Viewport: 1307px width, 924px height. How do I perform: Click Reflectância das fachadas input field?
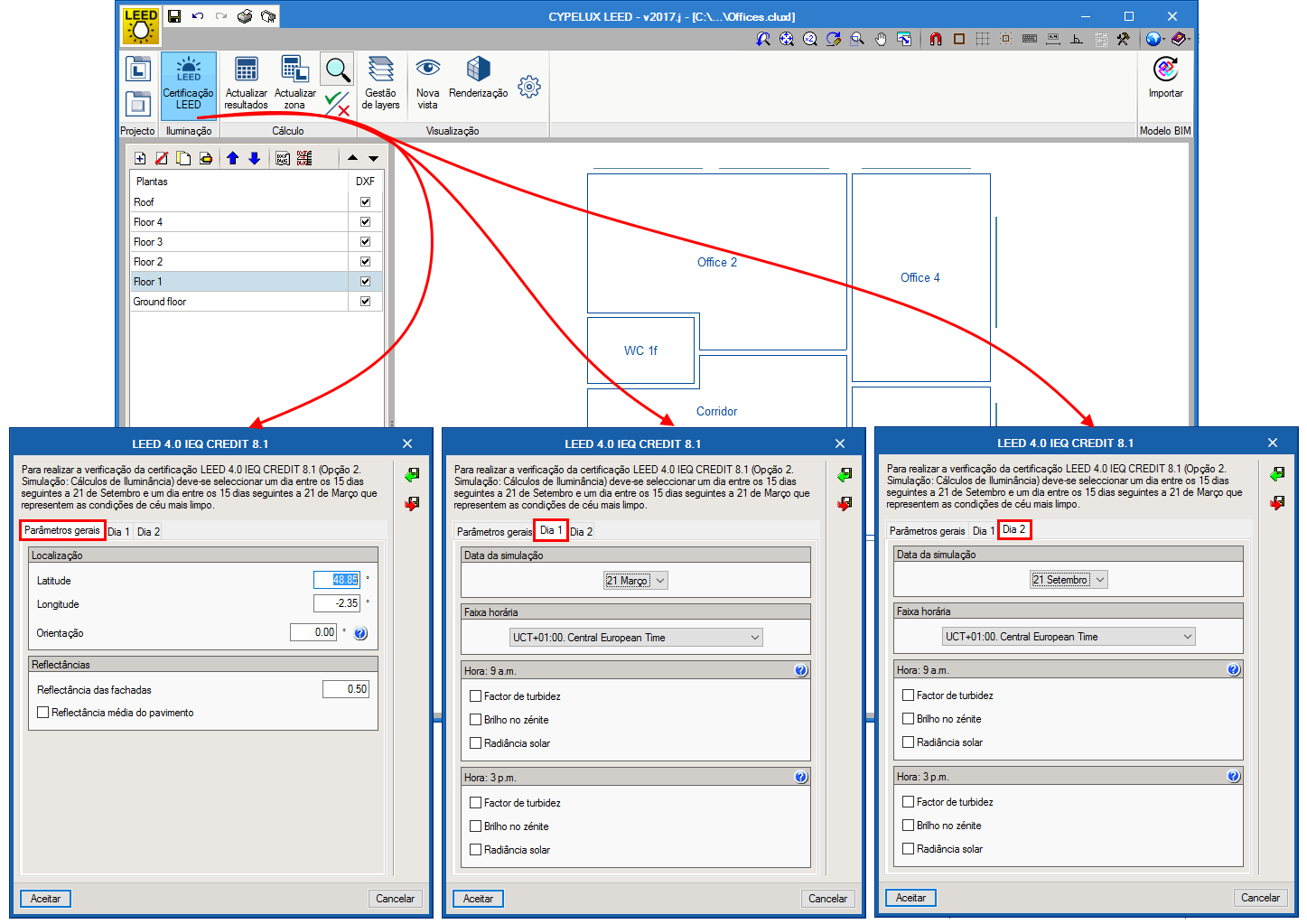pos(346,689)
